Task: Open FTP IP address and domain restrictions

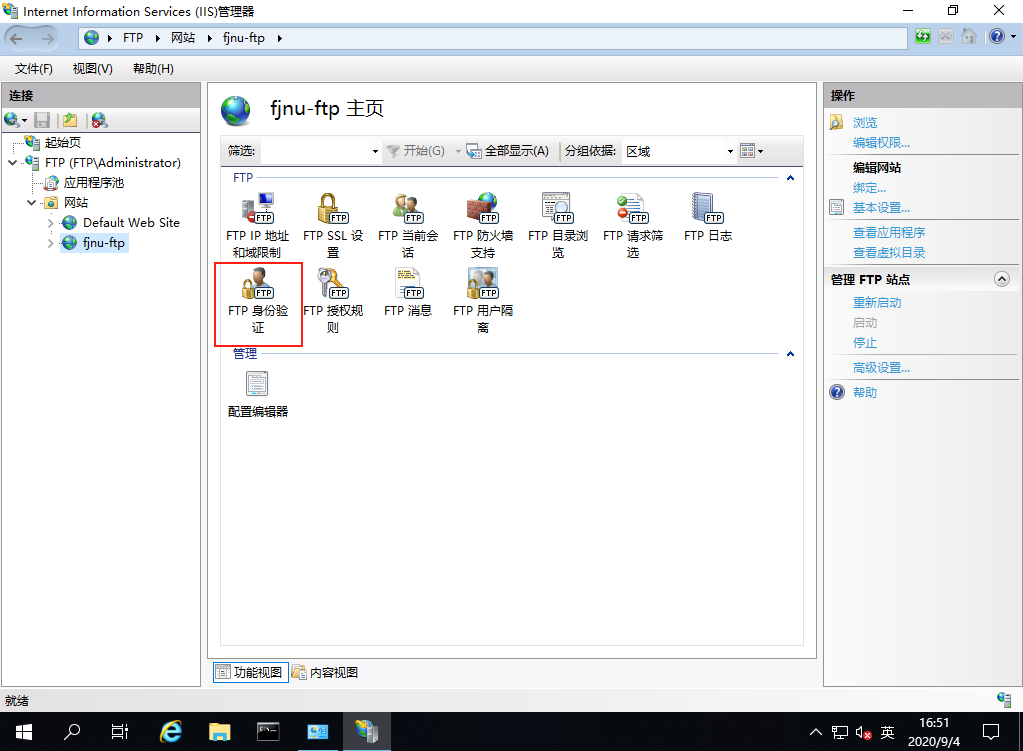Action: click(258, 225)
